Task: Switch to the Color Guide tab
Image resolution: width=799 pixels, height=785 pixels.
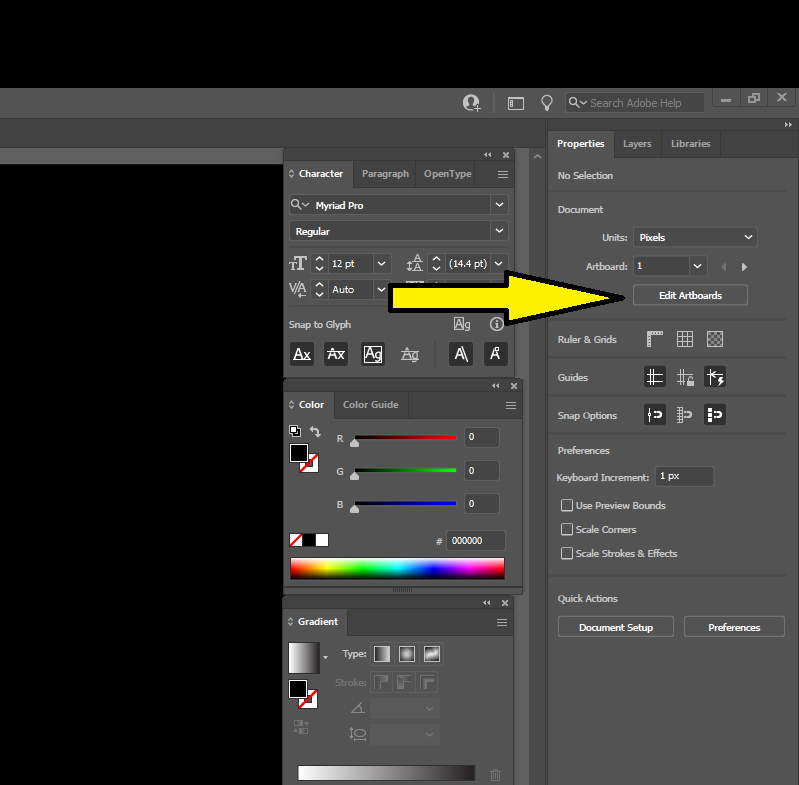Action: [370, 404]
